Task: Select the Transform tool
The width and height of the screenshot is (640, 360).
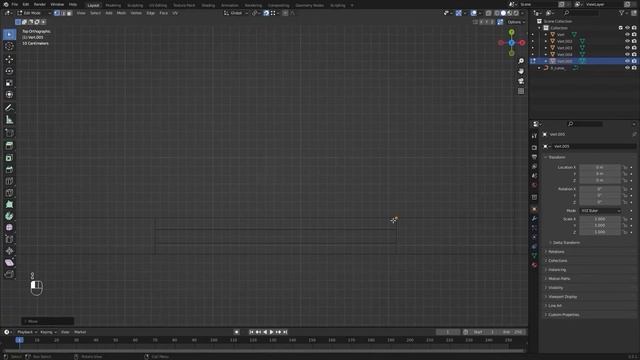Action: click(x=9, y=95)
